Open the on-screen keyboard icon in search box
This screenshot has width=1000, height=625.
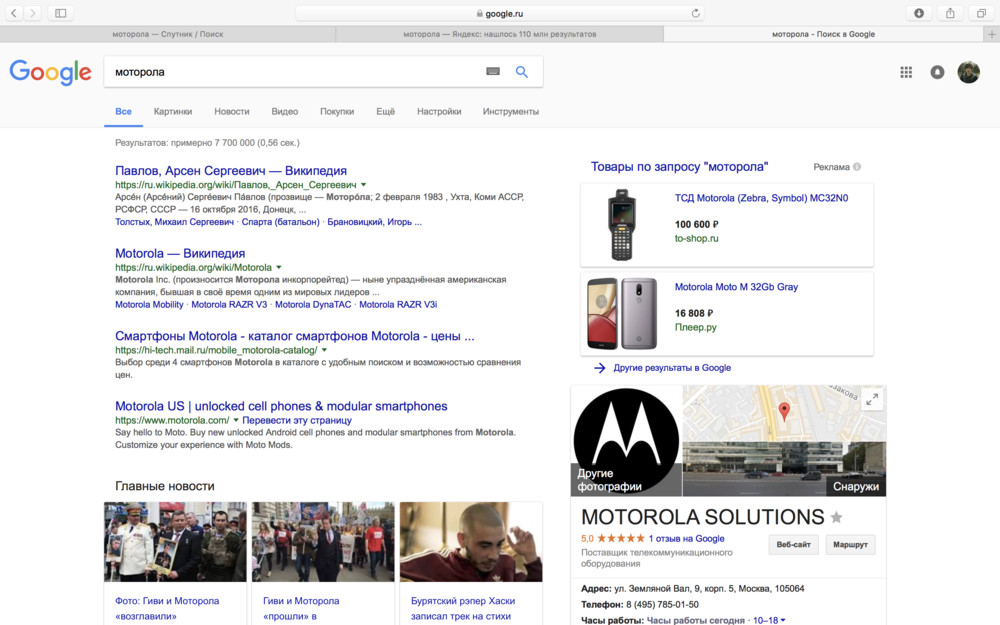493,71
